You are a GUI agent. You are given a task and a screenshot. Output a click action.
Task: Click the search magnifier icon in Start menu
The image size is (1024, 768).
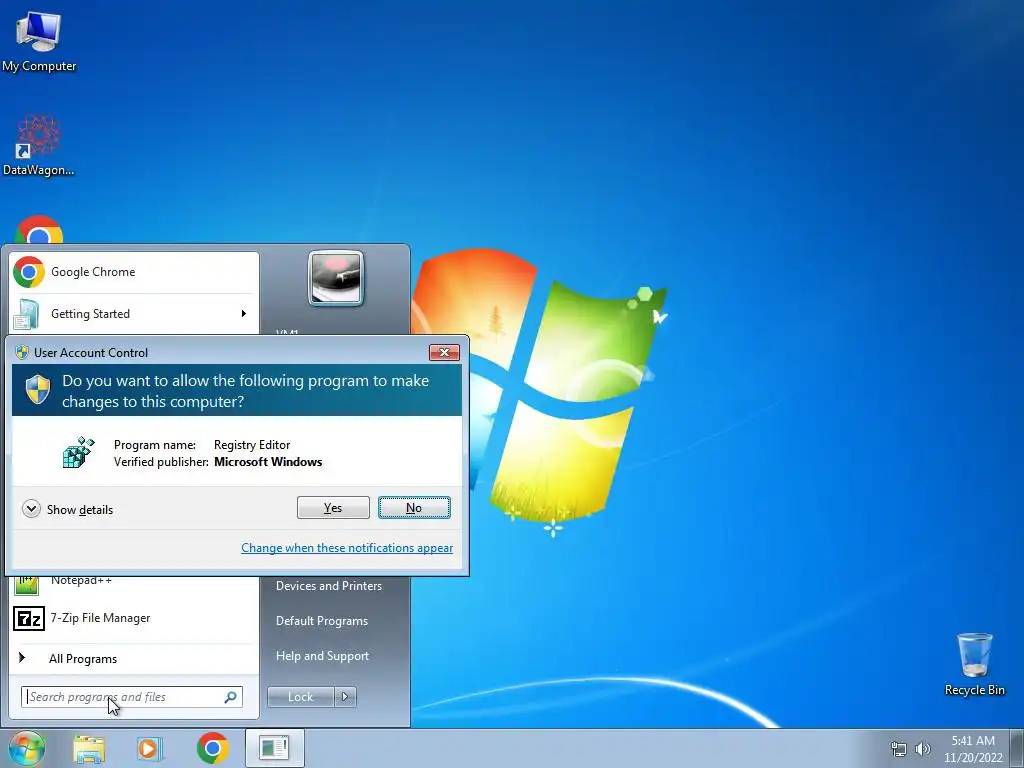pyautogui.click(x=231, y=697)
